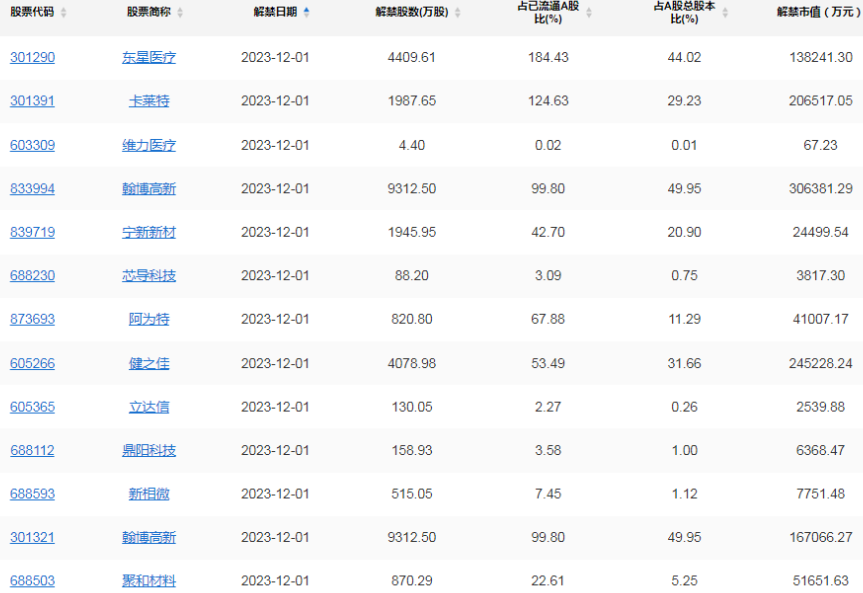863x593 pixels.
Task: Open stock code 873693 link
Action: (x=32, y=319)
